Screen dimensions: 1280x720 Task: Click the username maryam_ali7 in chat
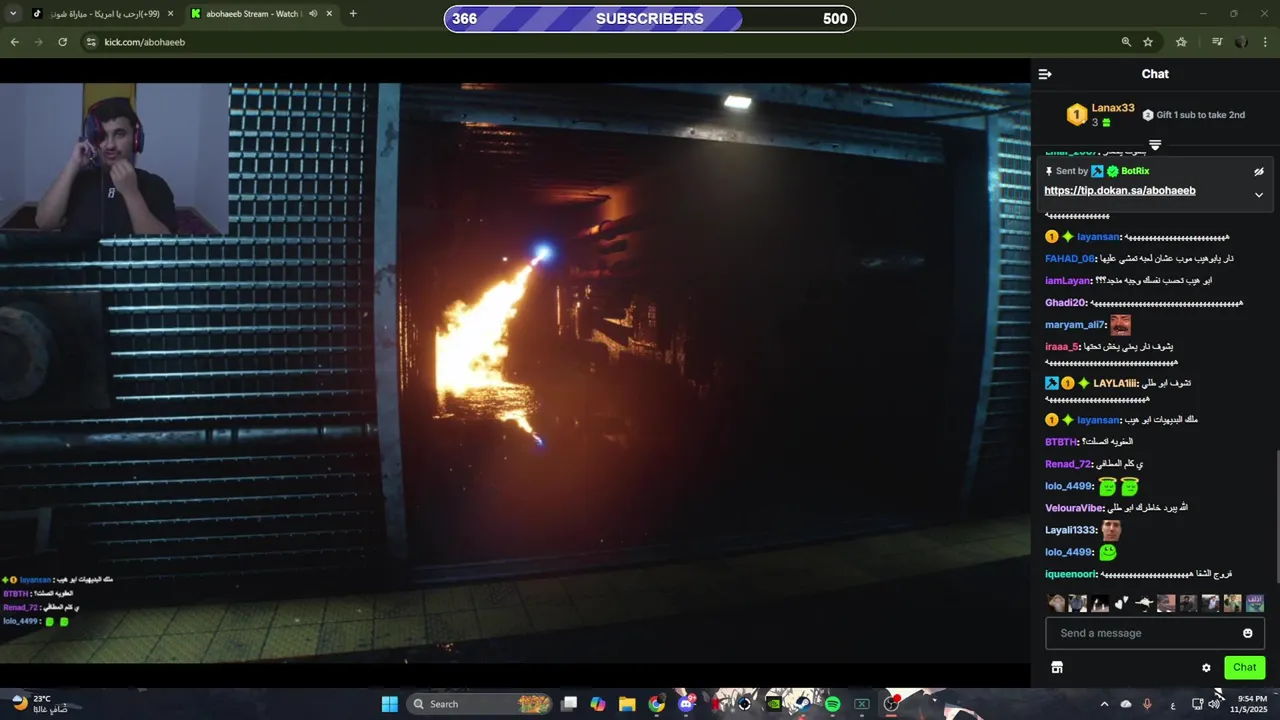pyautogui.click(x=1074, y=325)
